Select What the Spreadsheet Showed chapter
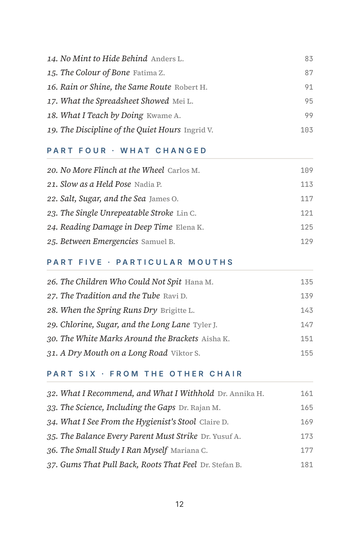 pos(179,101)
